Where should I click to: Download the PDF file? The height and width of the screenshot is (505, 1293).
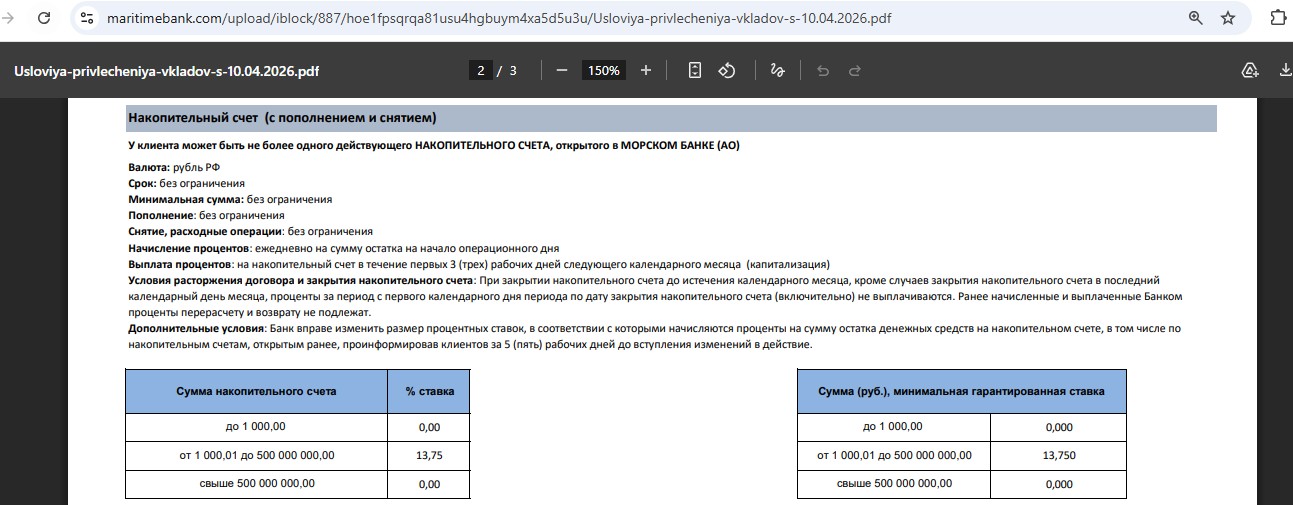(x=1284, y=70)
